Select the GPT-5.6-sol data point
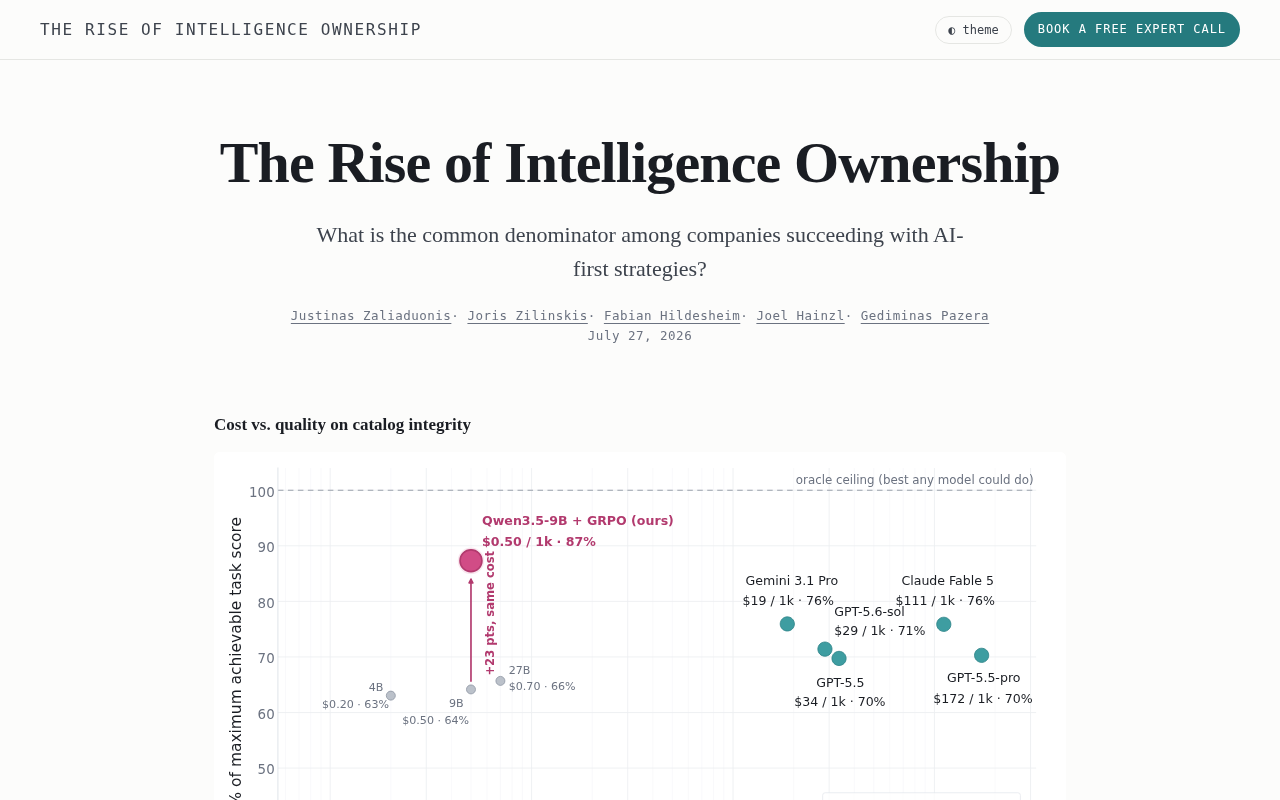 [x=825, y=649]
